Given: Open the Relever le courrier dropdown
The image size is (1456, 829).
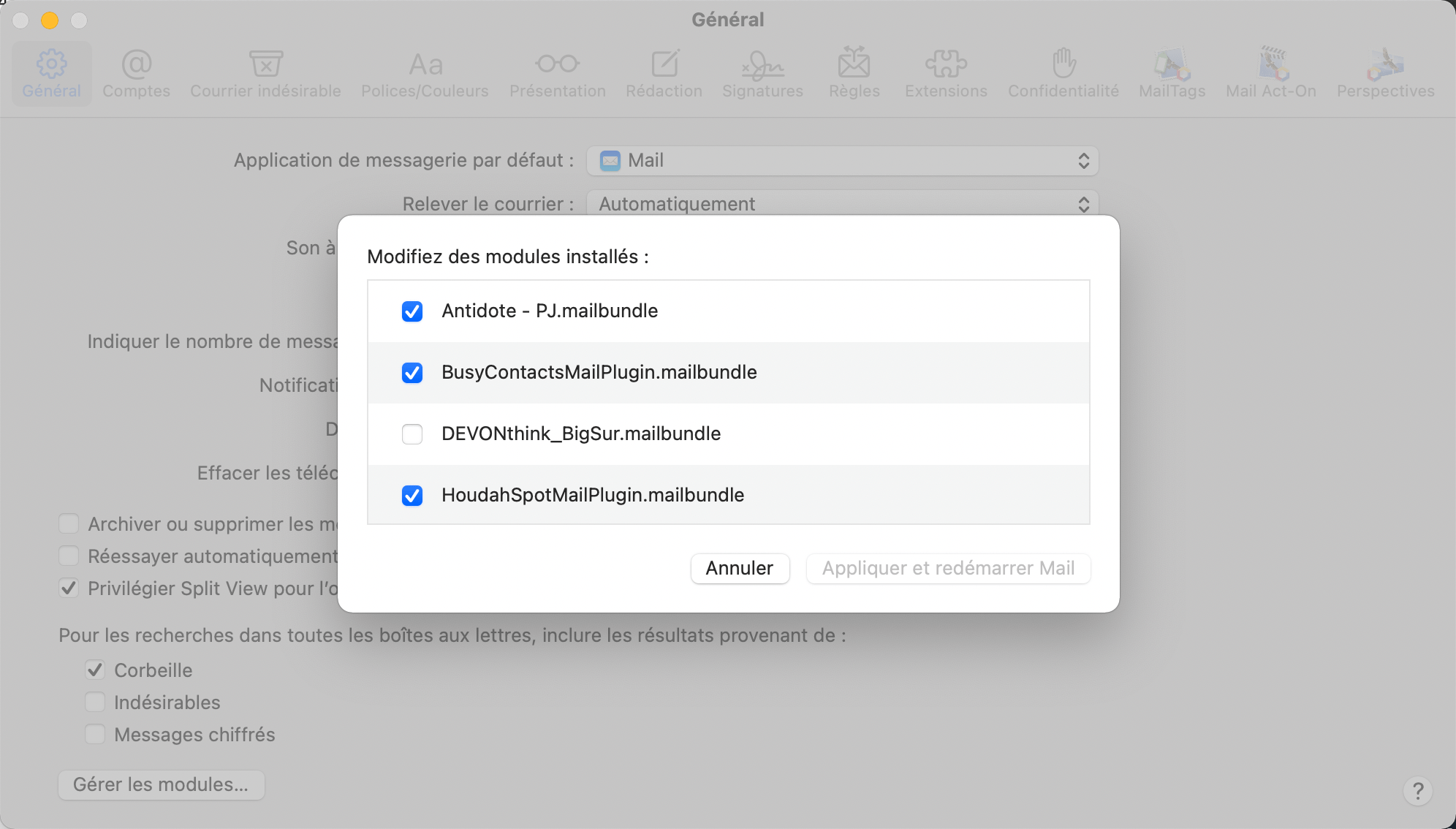Looking at the screenshot, I should coord(843,203).
